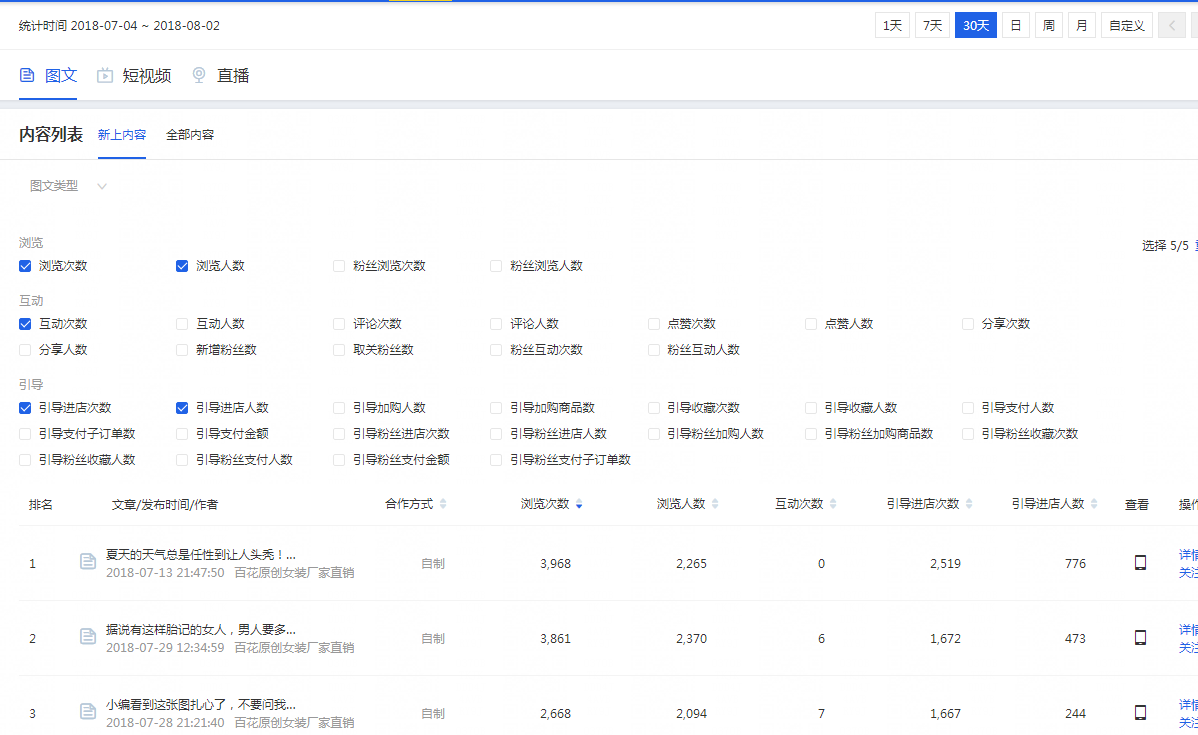Check the 引导支付金额 checkbox

coord(182,434)
